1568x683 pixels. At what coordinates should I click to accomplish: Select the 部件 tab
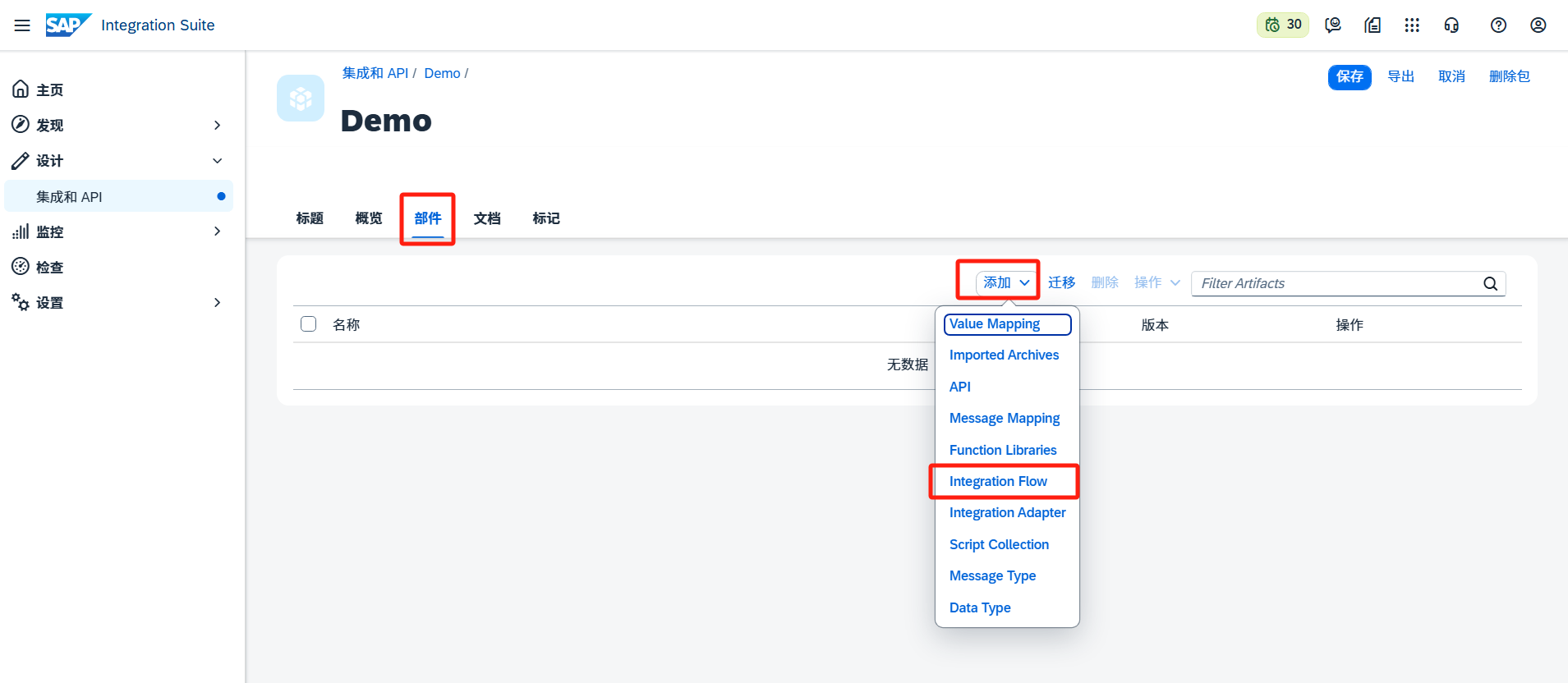click(x=428, y=218)
